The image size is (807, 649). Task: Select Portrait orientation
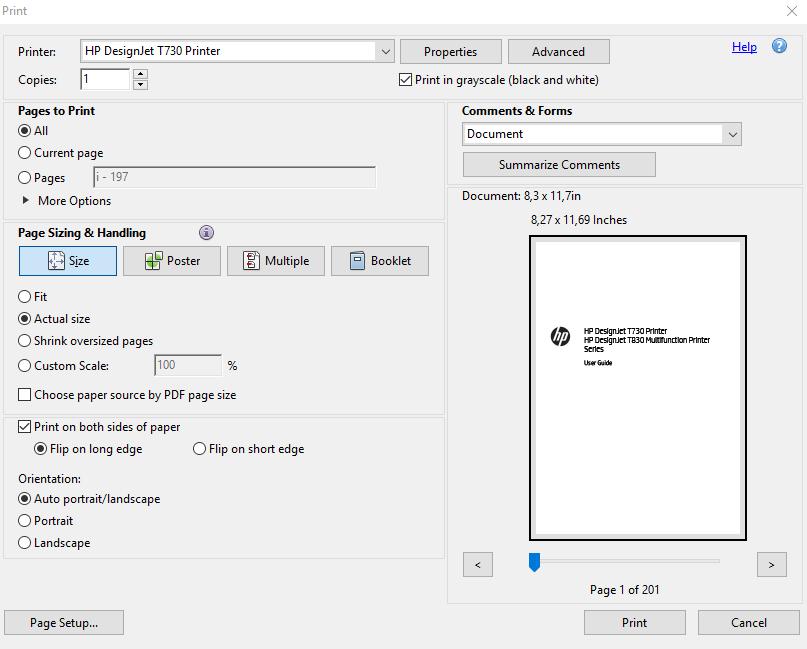(x=24, y=521)
